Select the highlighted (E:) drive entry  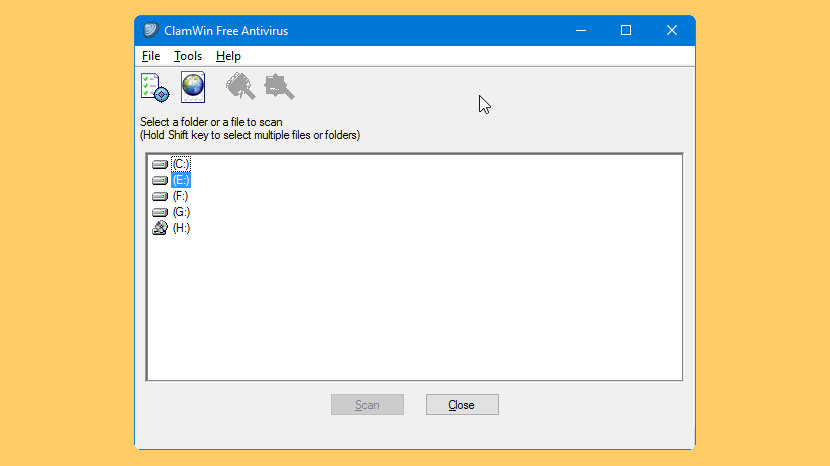pyautogui.click(x=181, y=180)
